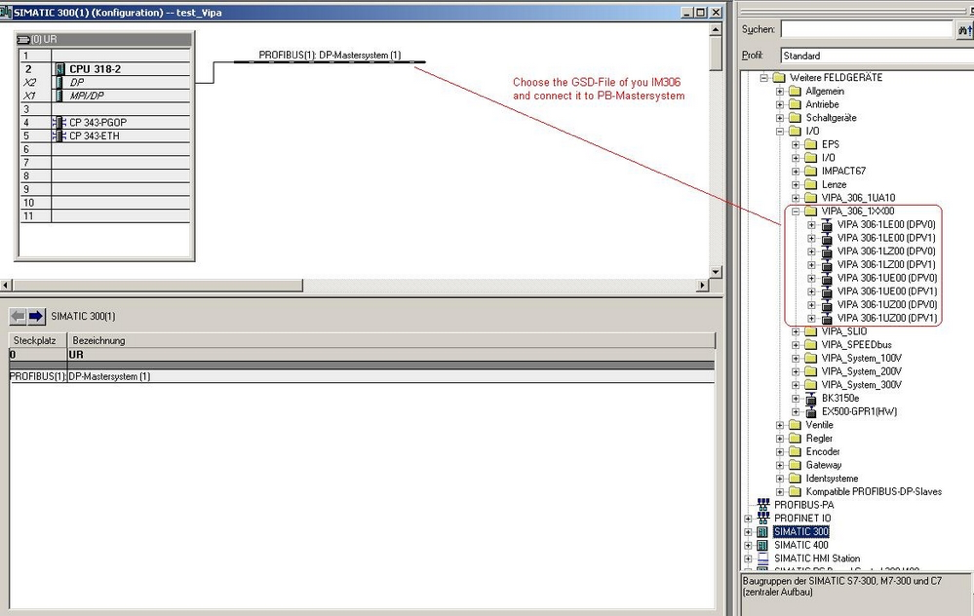Select the VIPA 306-1LE00 (DPV0) device icon
This screenshot has height=616, width=974.
pyautogui.click(x=827, y=225)
